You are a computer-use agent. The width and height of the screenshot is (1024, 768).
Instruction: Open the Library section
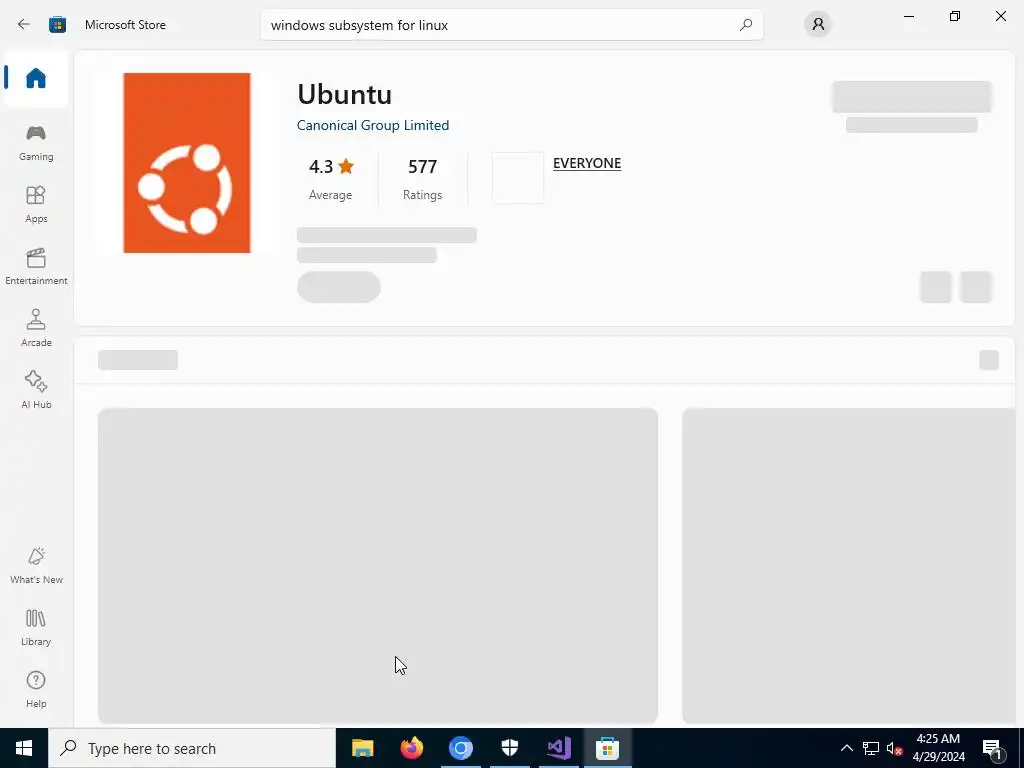click(x=36, y=628)
